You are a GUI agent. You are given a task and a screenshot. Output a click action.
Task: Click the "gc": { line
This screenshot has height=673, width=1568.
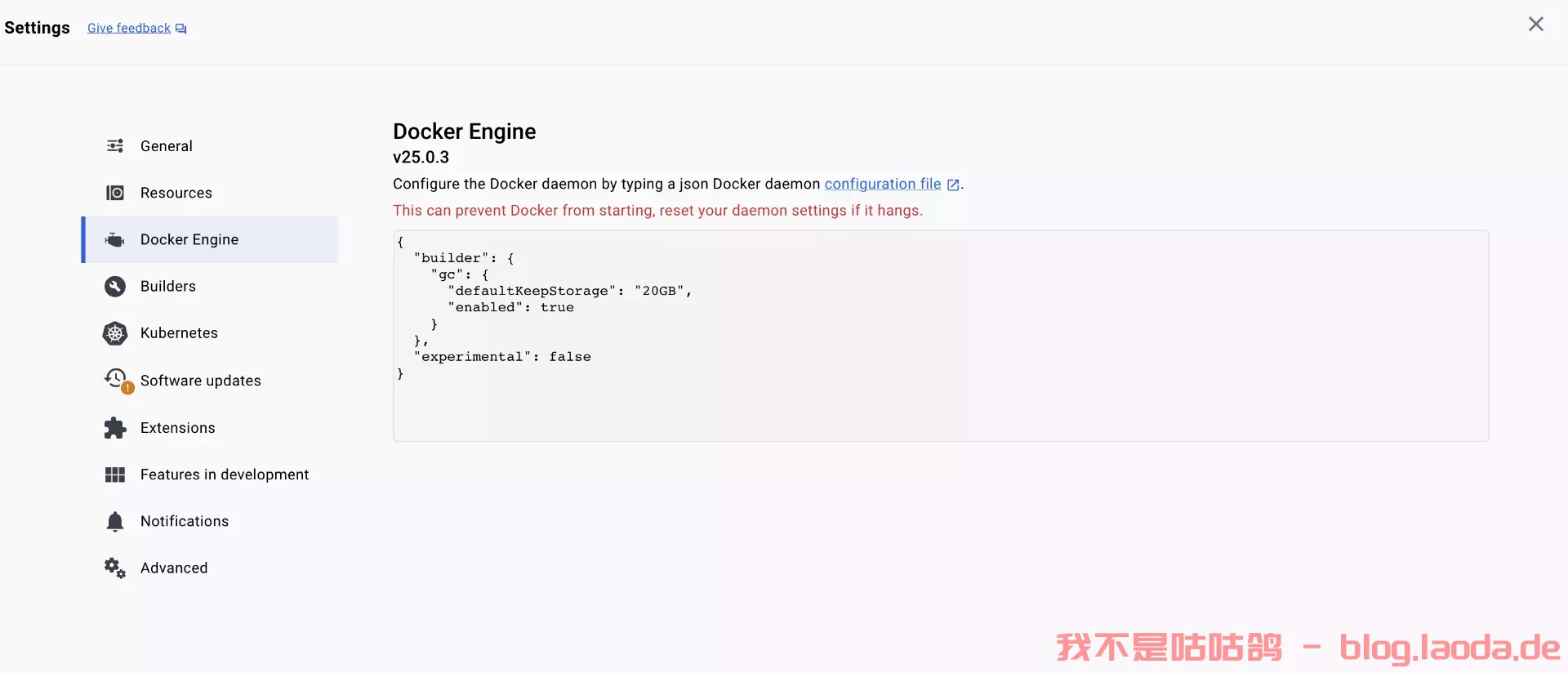pos(460,274)
